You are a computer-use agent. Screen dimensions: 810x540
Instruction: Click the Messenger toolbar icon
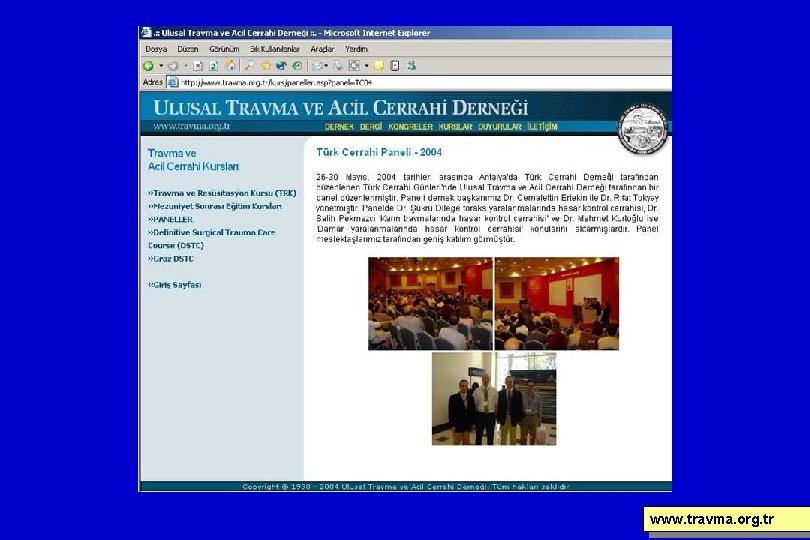411,66
